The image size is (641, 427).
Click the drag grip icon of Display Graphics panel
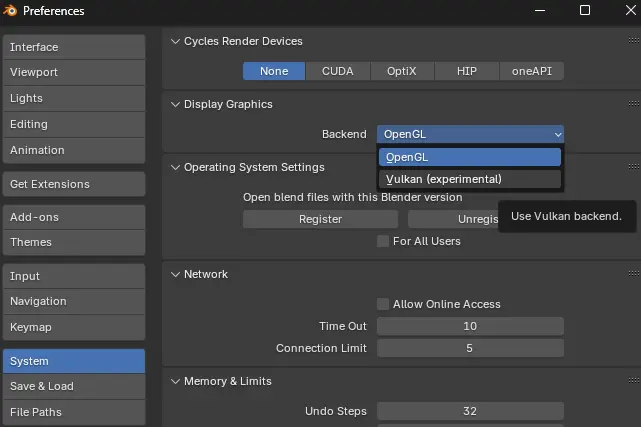634,103
